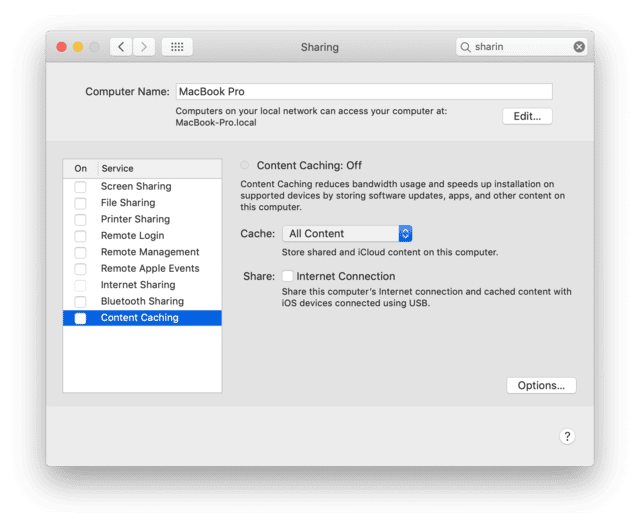Select the Printer Sharing service row
640x527 pixels.
142,219
